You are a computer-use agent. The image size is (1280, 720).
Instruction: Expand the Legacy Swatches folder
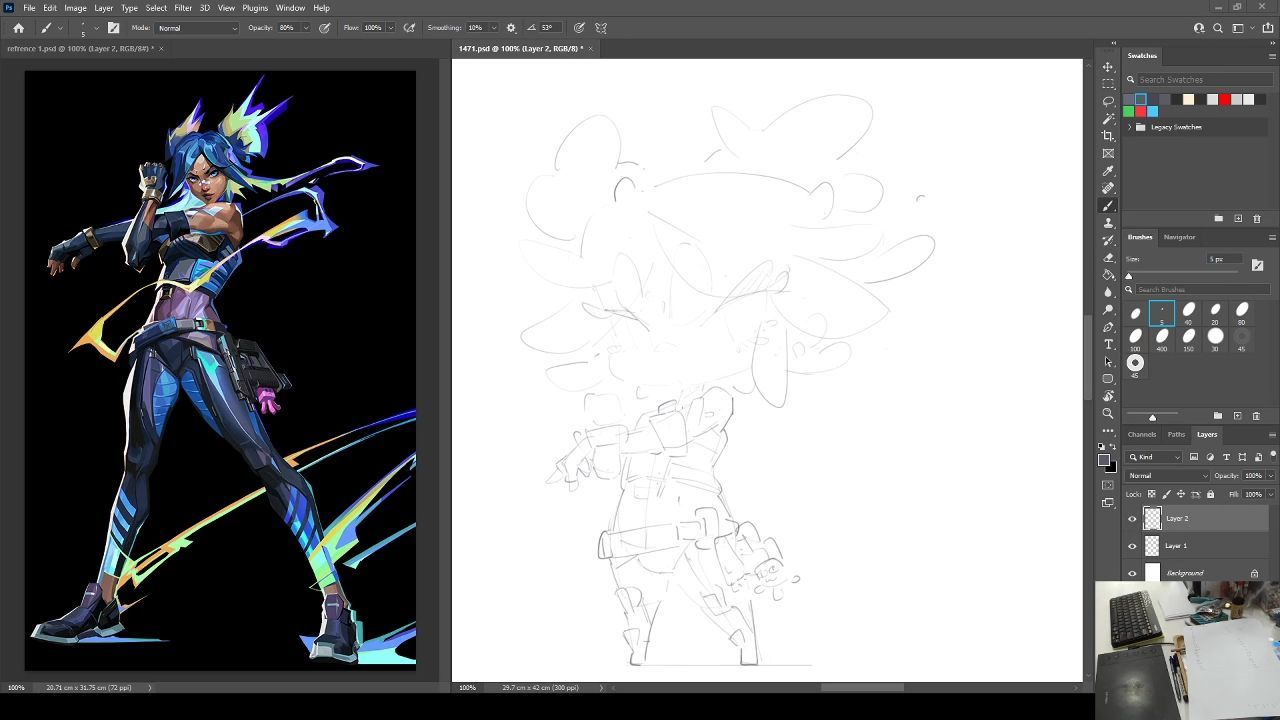[1130, 127]
